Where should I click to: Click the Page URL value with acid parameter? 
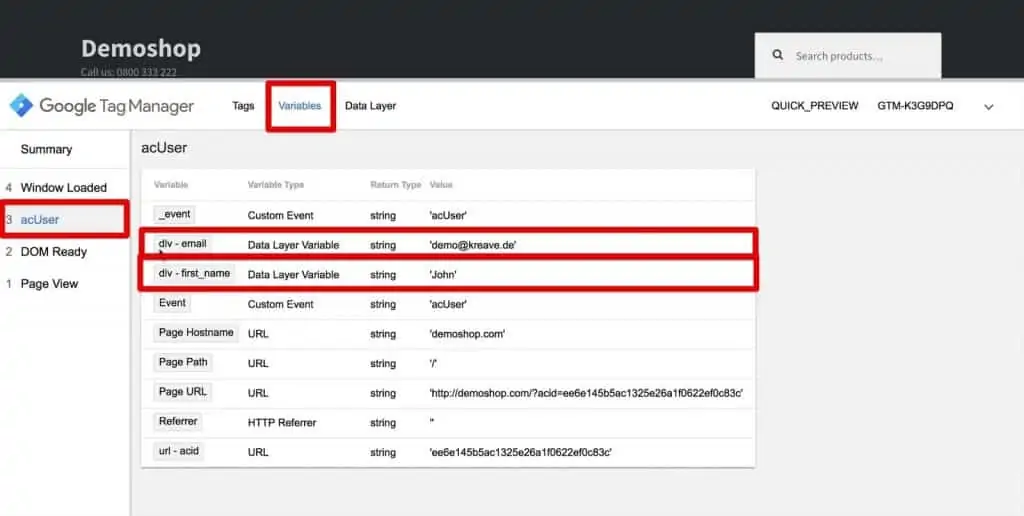(586, 393)
